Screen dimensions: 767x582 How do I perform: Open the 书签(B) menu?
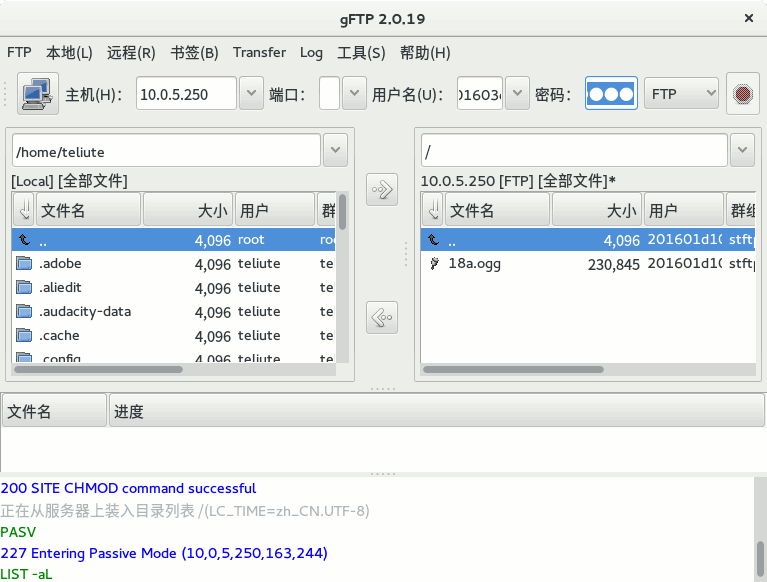pos(194,52)
